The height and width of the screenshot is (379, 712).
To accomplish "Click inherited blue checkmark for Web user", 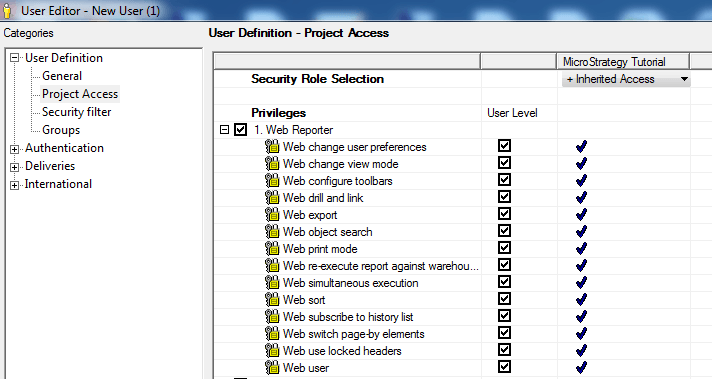I will click(x=581, y=368).
